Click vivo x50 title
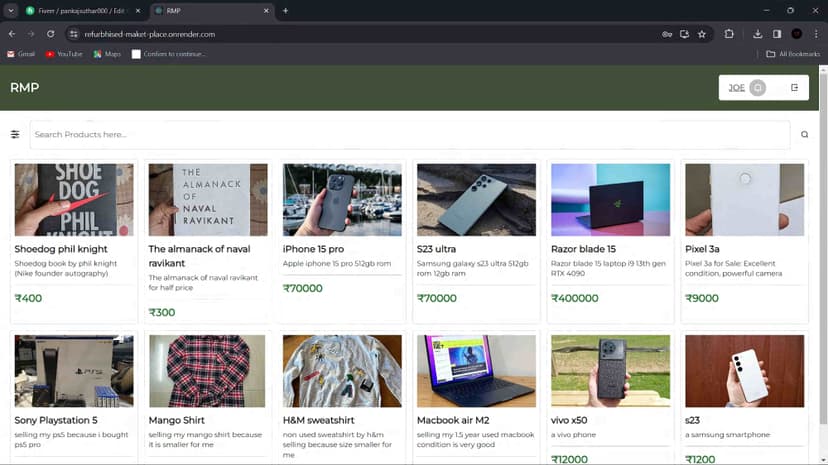 [x=569, y=421]
